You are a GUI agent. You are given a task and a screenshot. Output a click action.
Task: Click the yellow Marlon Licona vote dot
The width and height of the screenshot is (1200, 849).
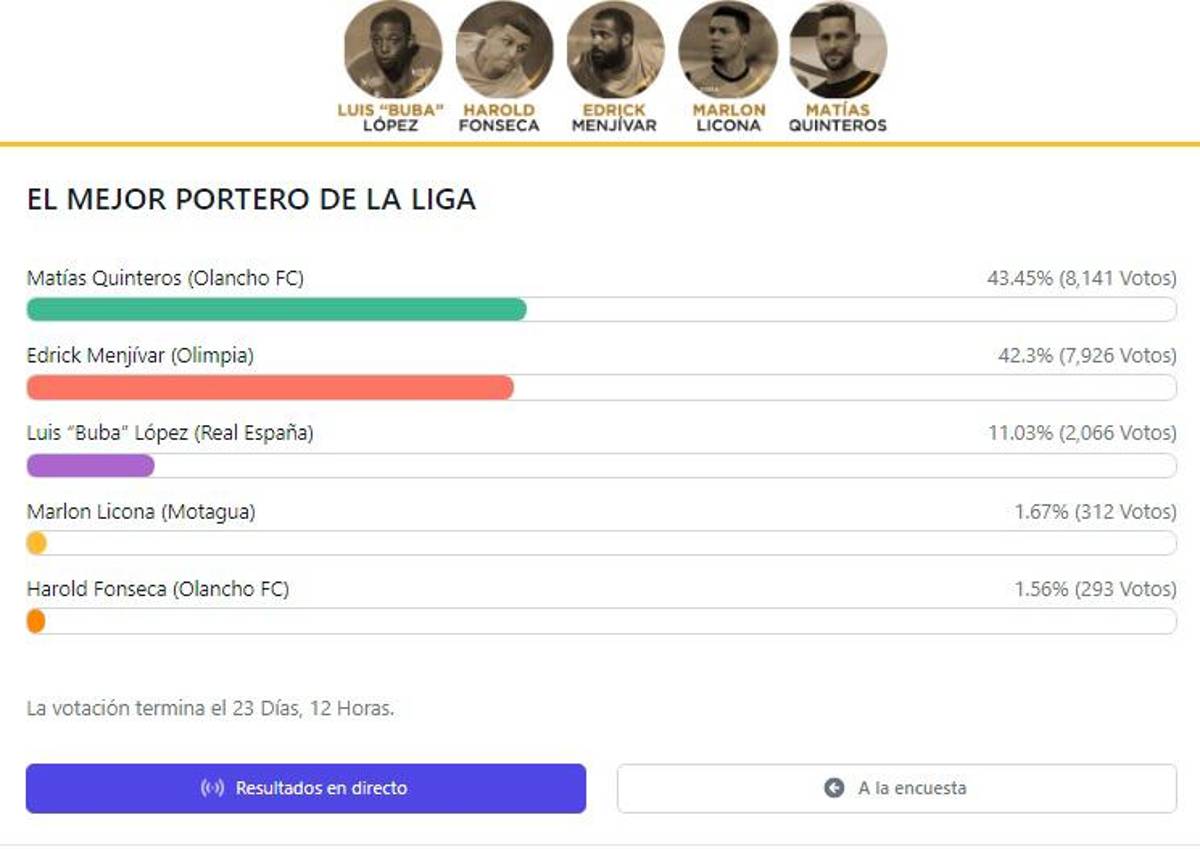tap(36, 543)
